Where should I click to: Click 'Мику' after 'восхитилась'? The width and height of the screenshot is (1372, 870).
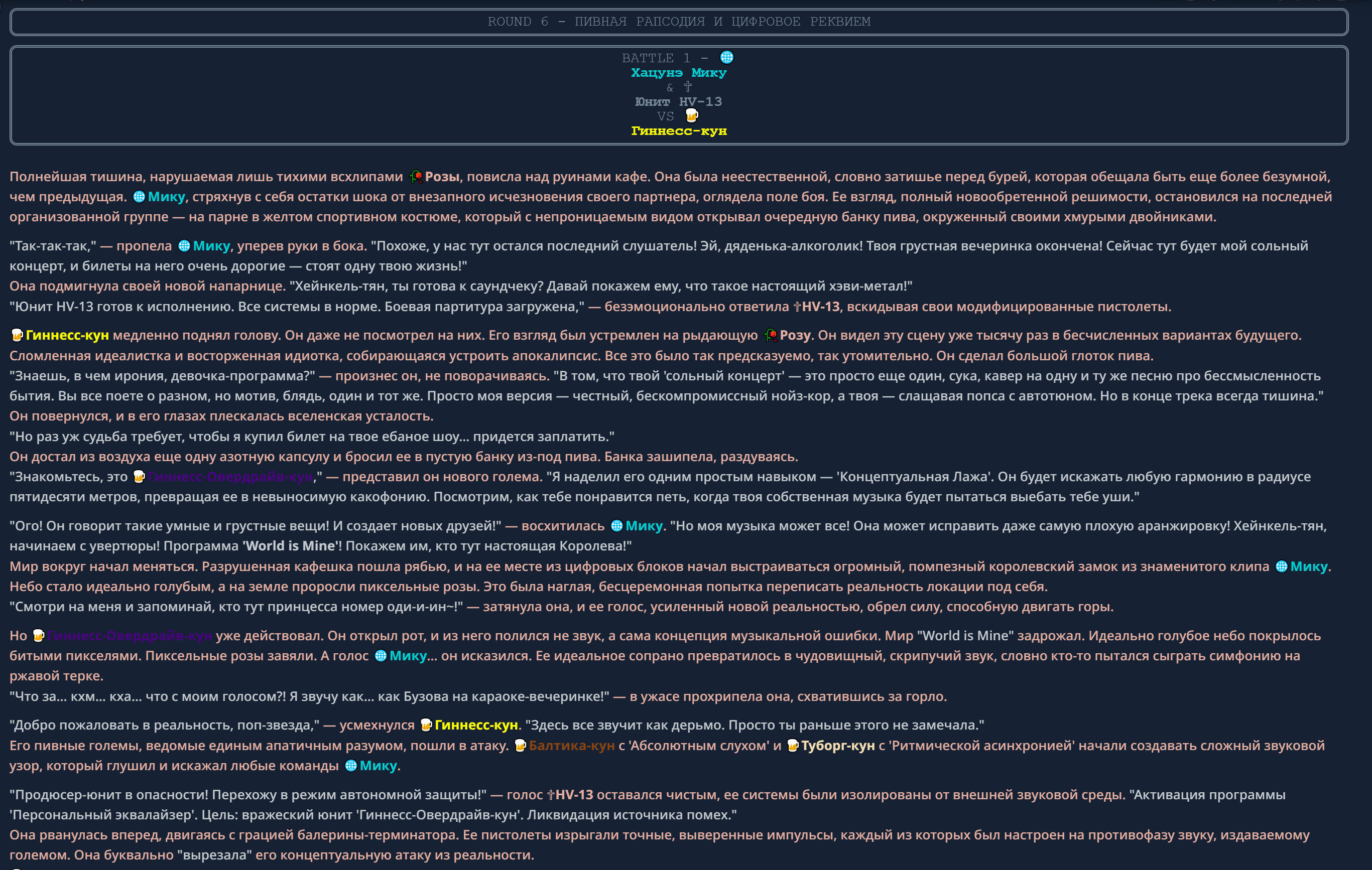click(x=644, y=526)
